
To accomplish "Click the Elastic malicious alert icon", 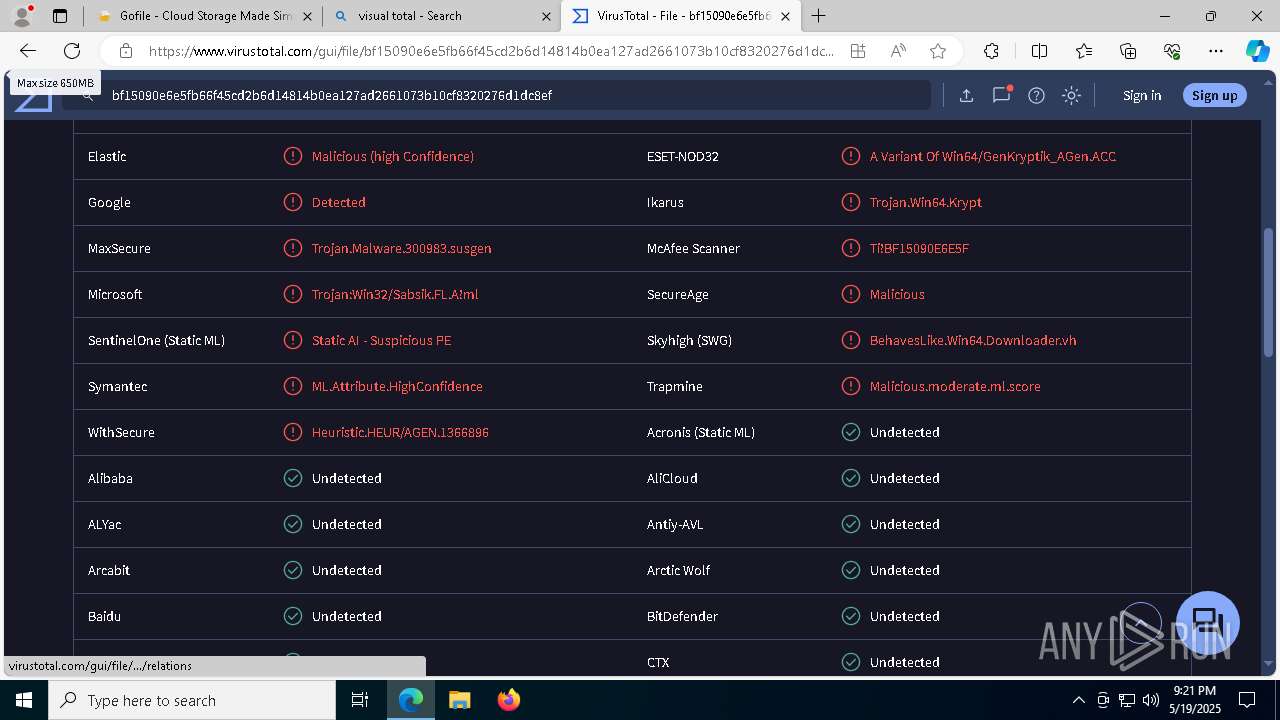I will pyautogui.click(x=293, y=156).
